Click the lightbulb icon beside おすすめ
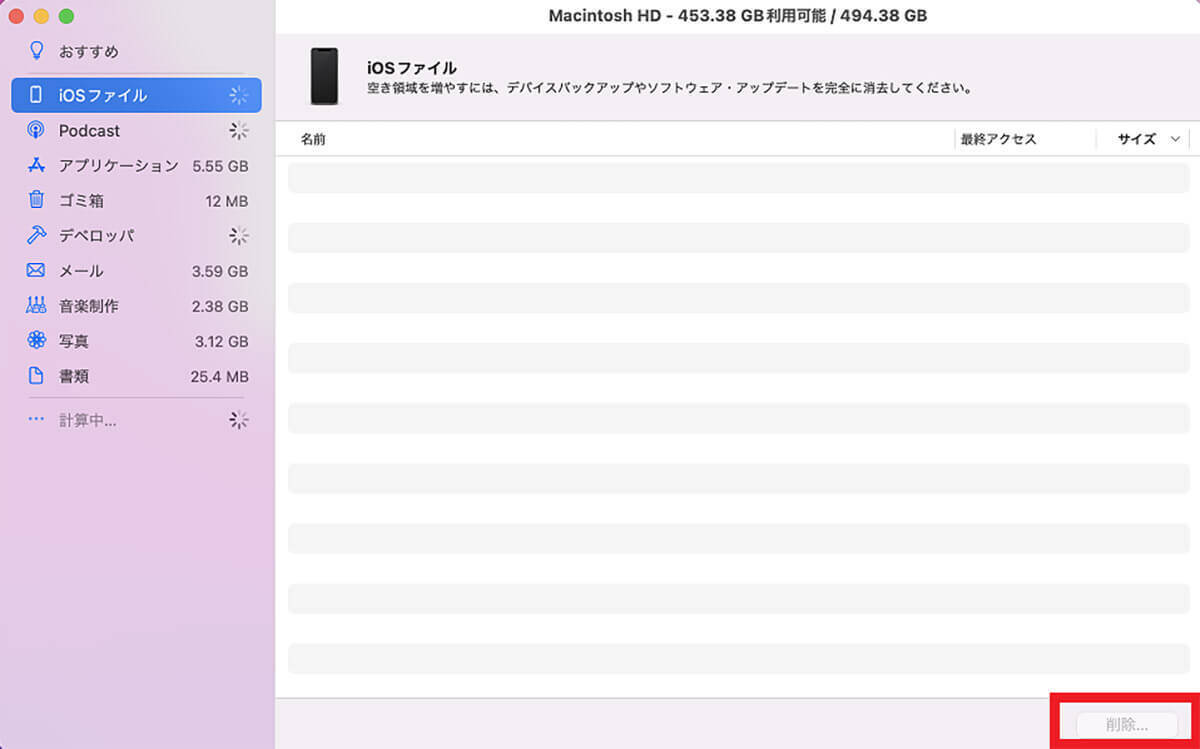This screenshot has width=1200, height=749. [36, 50]
